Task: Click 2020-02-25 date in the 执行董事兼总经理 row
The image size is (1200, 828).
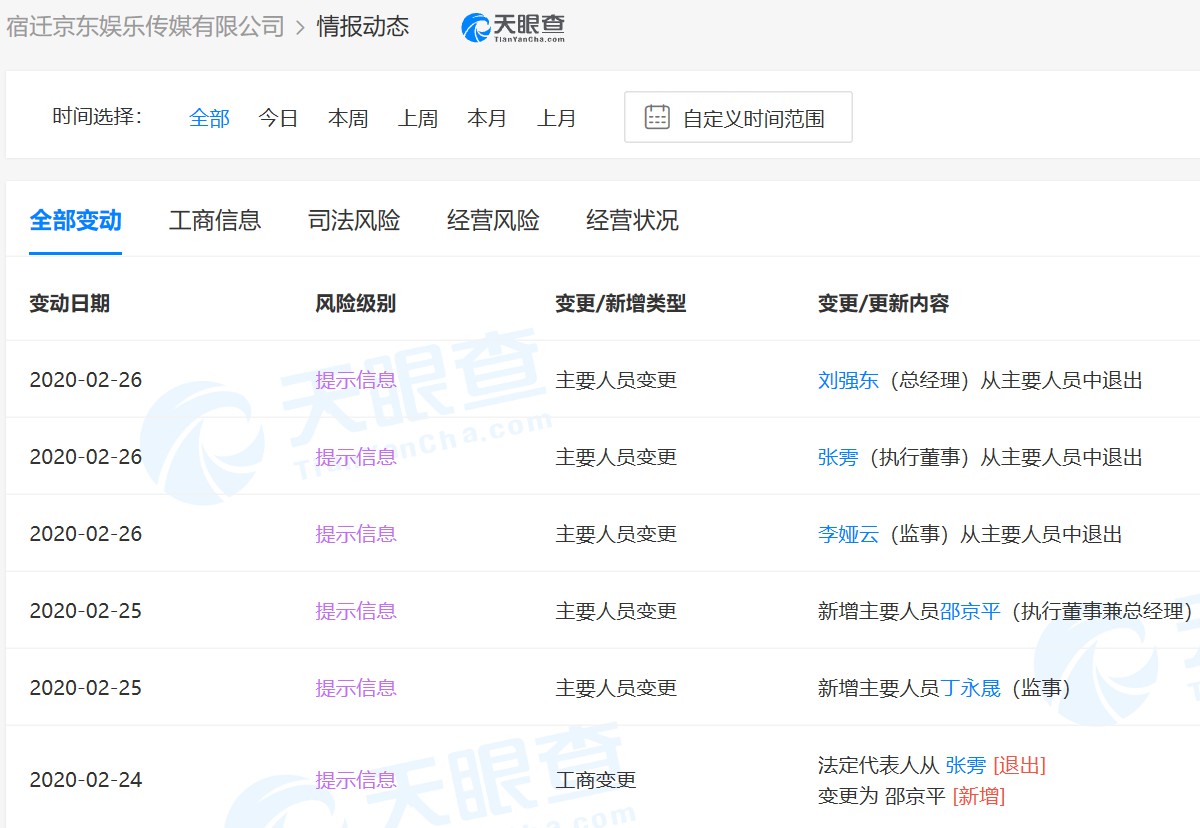Action: coord(86,611)
